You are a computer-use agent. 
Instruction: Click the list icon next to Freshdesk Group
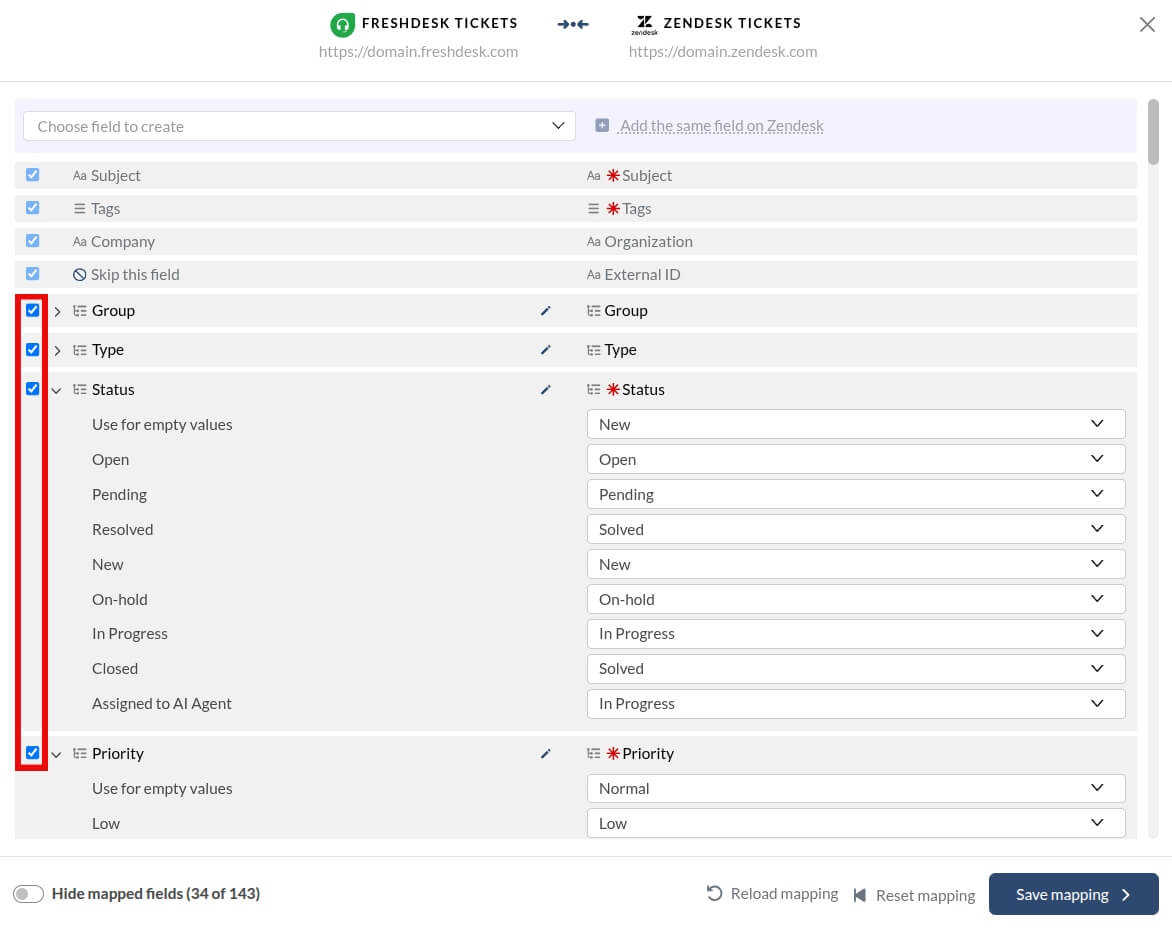pos(79,311)
